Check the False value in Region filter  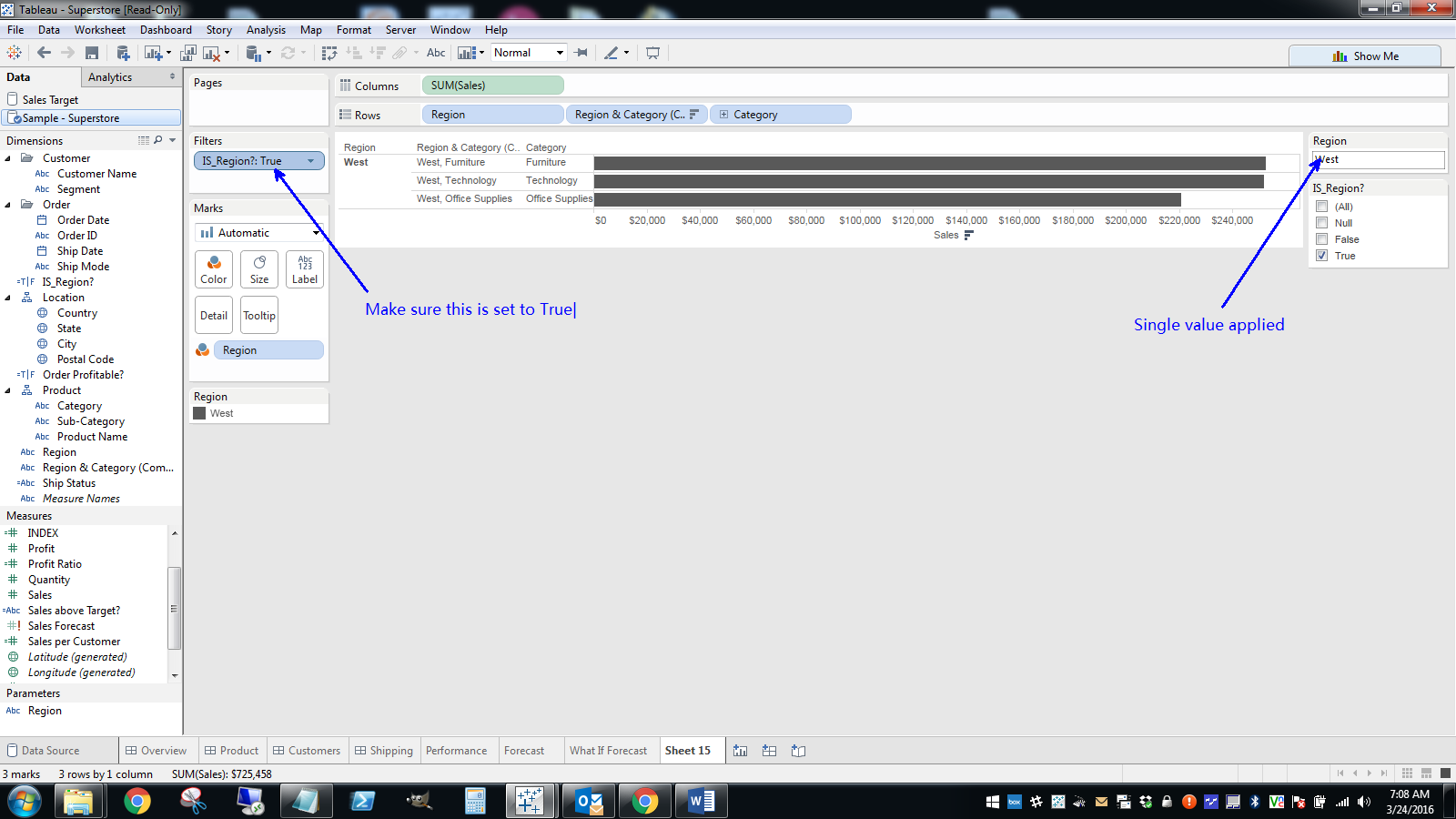1322,238
